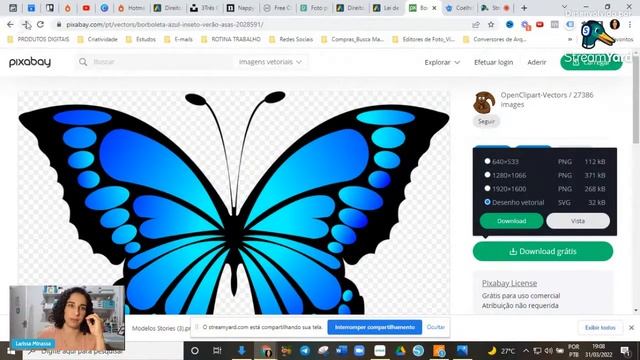
Task: Open the Estudos bookmark folder
Action: pyautogui.click(x=141, y=39)
